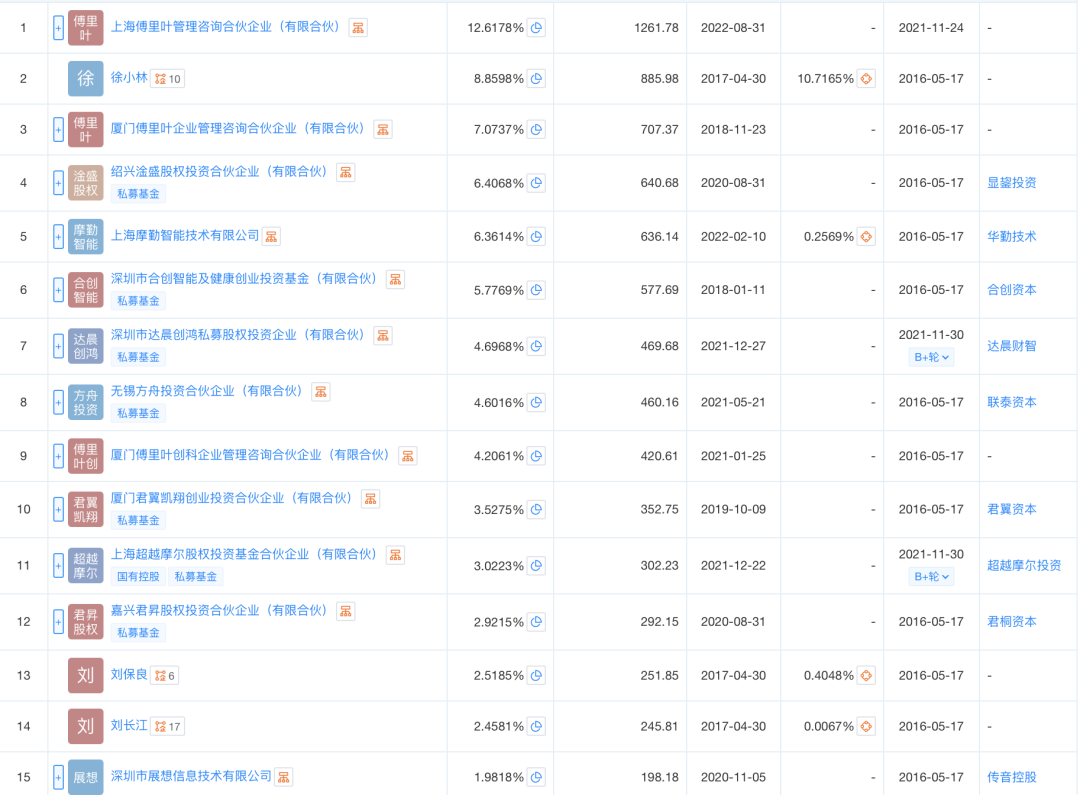
Task: Expand row 5 上海摩勤智能 plus toggle
Action: coord(58,237)
